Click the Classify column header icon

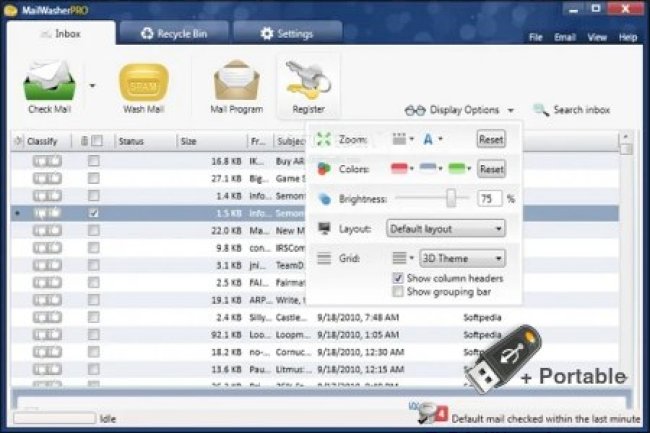click(x=18, y=141)
